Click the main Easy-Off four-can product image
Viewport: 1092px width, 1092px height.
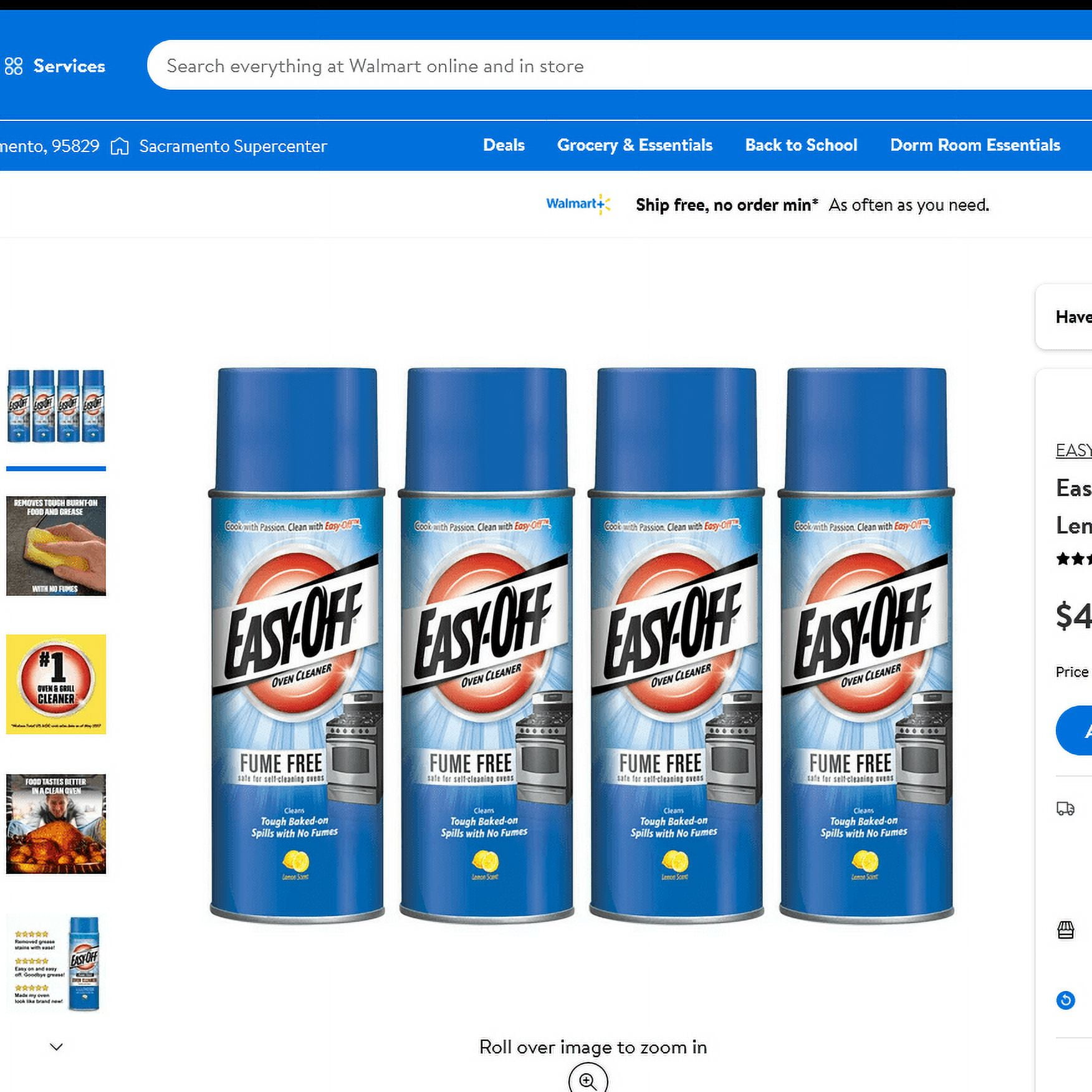click(x=582, y=644)
